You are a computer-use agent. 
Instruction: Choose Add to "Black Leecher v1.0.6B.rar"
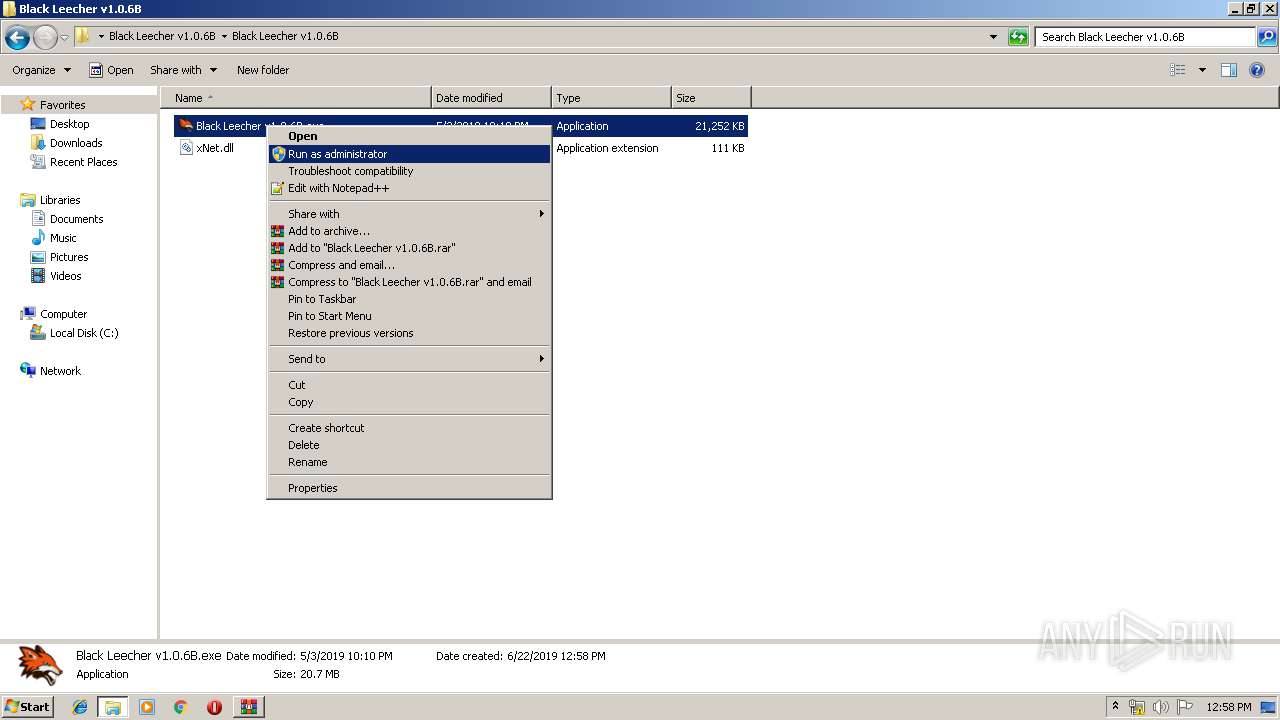click(409, 248)
